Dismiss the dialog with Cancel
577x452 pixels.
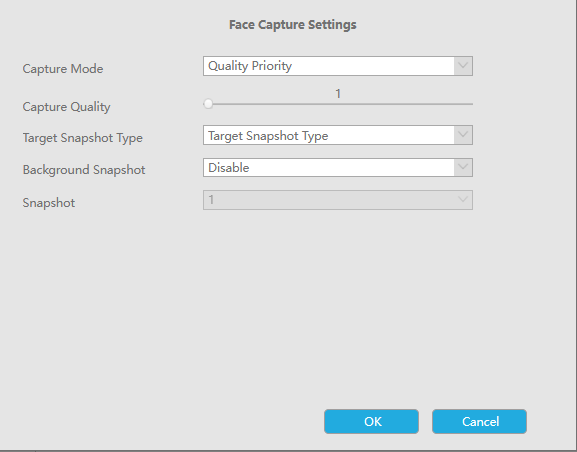pyautogui.click(x=479, y=421)
